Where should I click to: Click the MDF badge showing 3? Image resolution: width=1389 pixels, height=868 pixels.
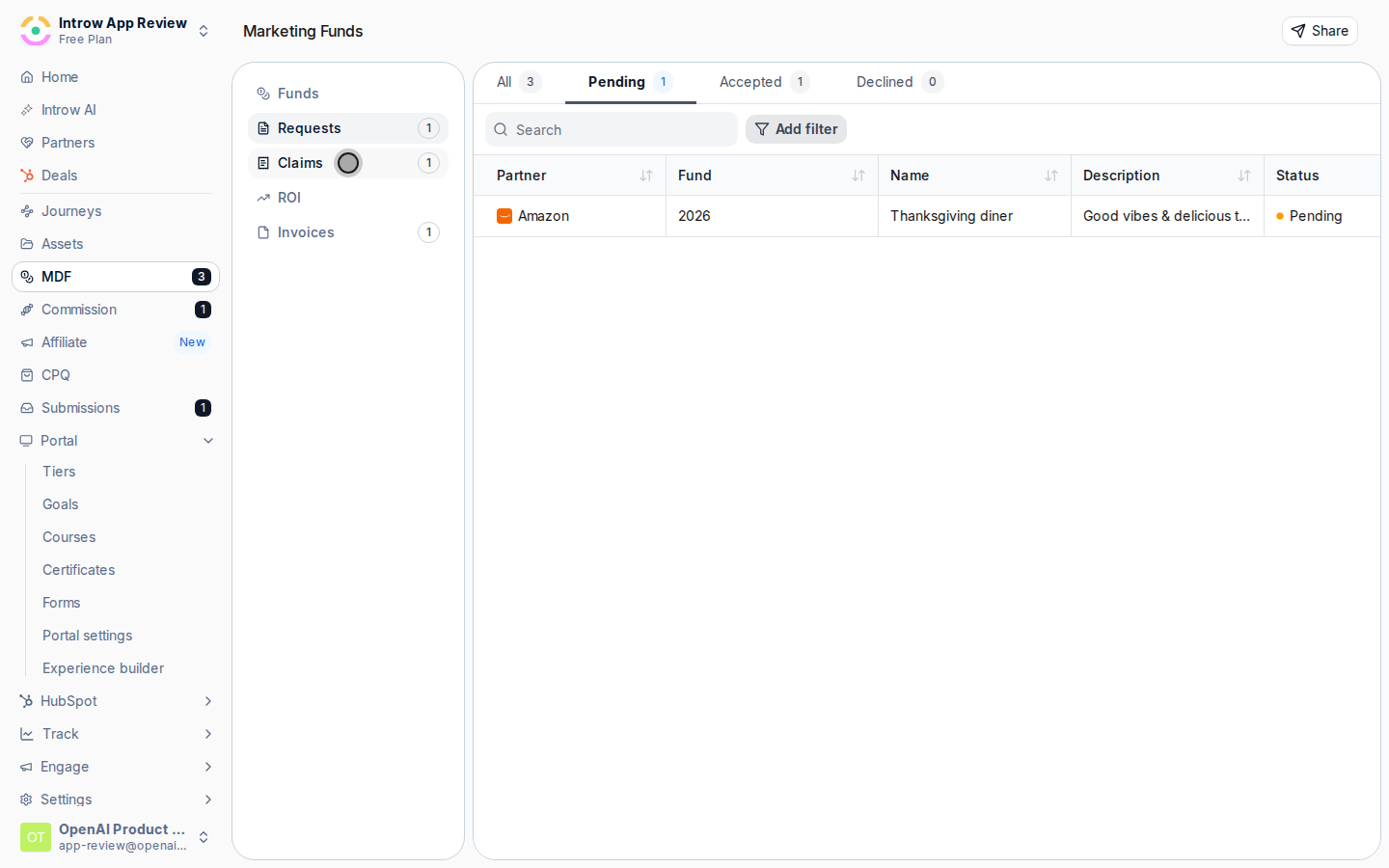[x=201, y=277]
